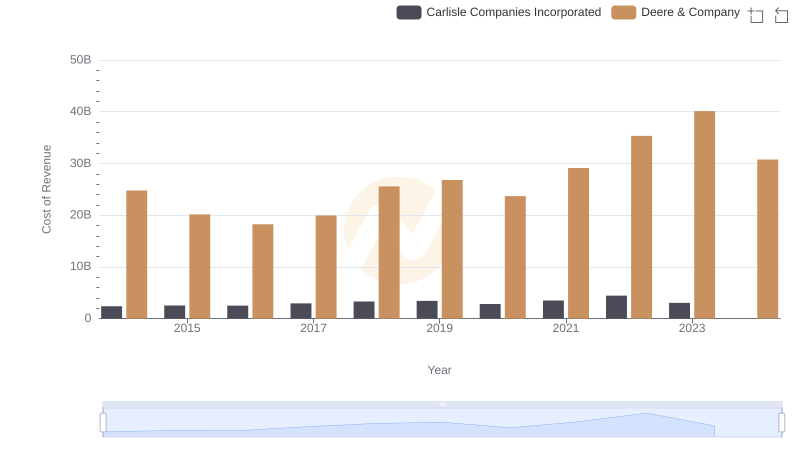Viewport: 800px width, 461px height.
Task: Click the 20B y-axis label
Action: (x=81, y=215)
